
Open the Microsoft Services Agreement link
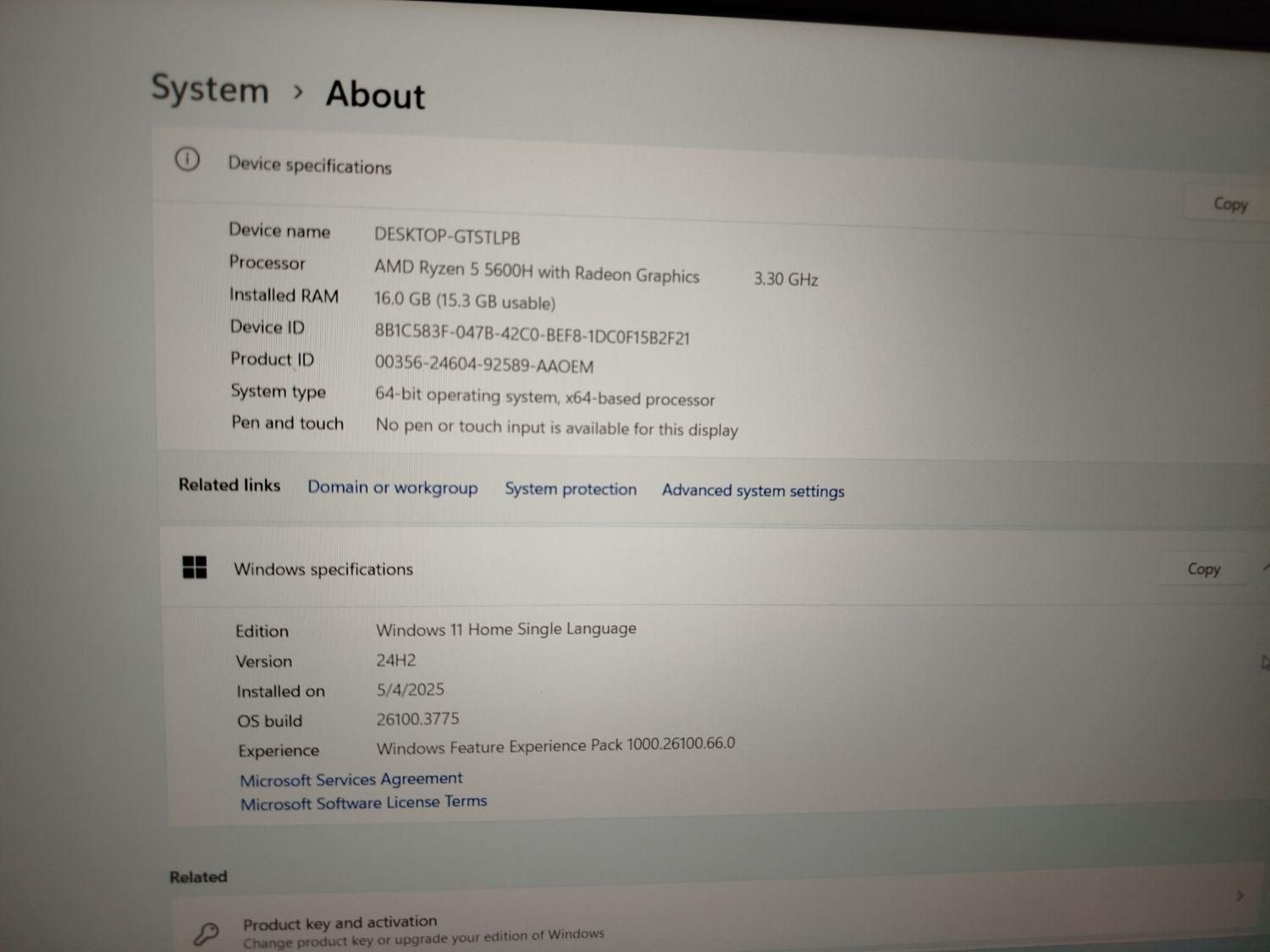pos(351,779)
